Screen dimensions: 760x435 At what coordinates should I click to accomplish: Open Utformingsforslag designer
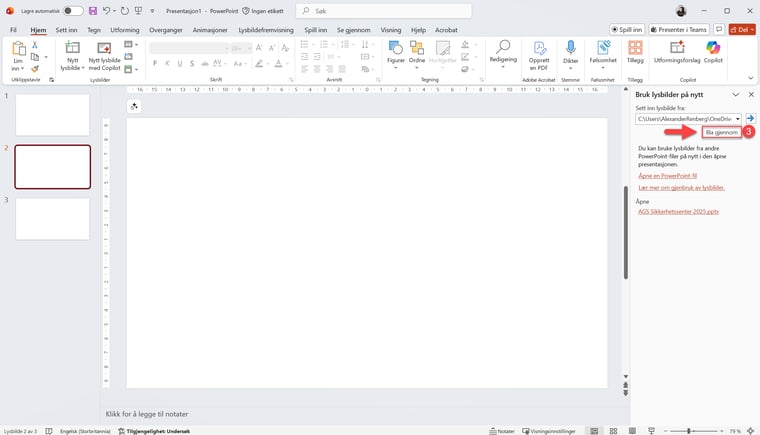tap(677, 52)
